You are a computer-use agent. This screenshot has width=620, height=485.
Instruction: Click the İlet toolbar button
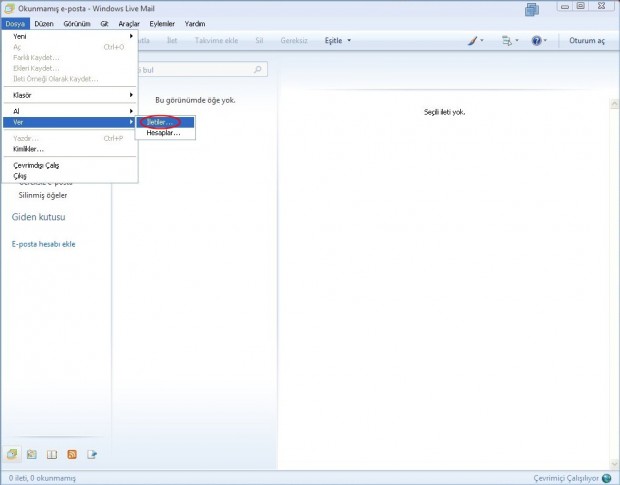click(x=172, y=40)
